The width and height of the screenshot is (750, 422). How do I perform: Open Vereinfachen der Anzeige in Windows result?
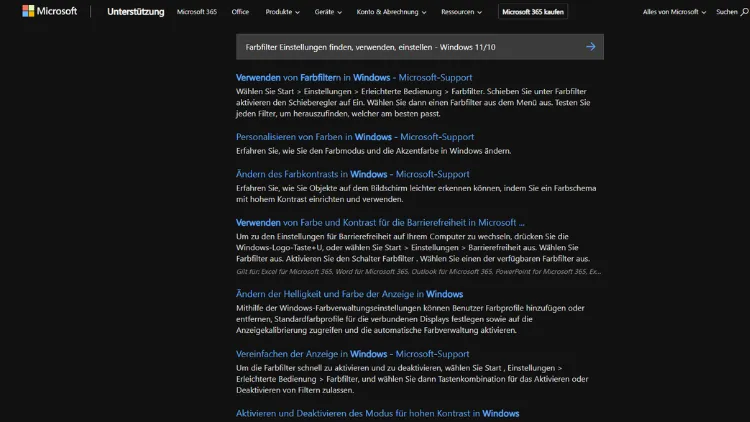point(353,354)
